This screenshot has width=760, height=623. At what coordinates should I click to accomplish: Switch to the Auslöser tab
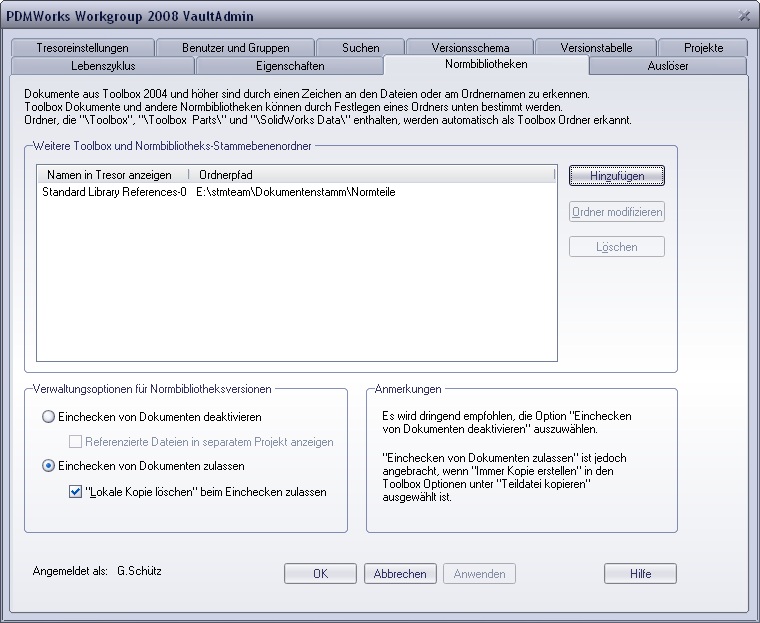667,66
